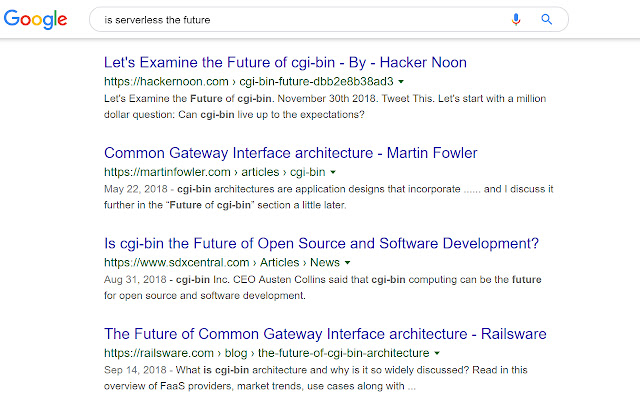Click the magnifying glass search icon

click(x=547, y=19)
